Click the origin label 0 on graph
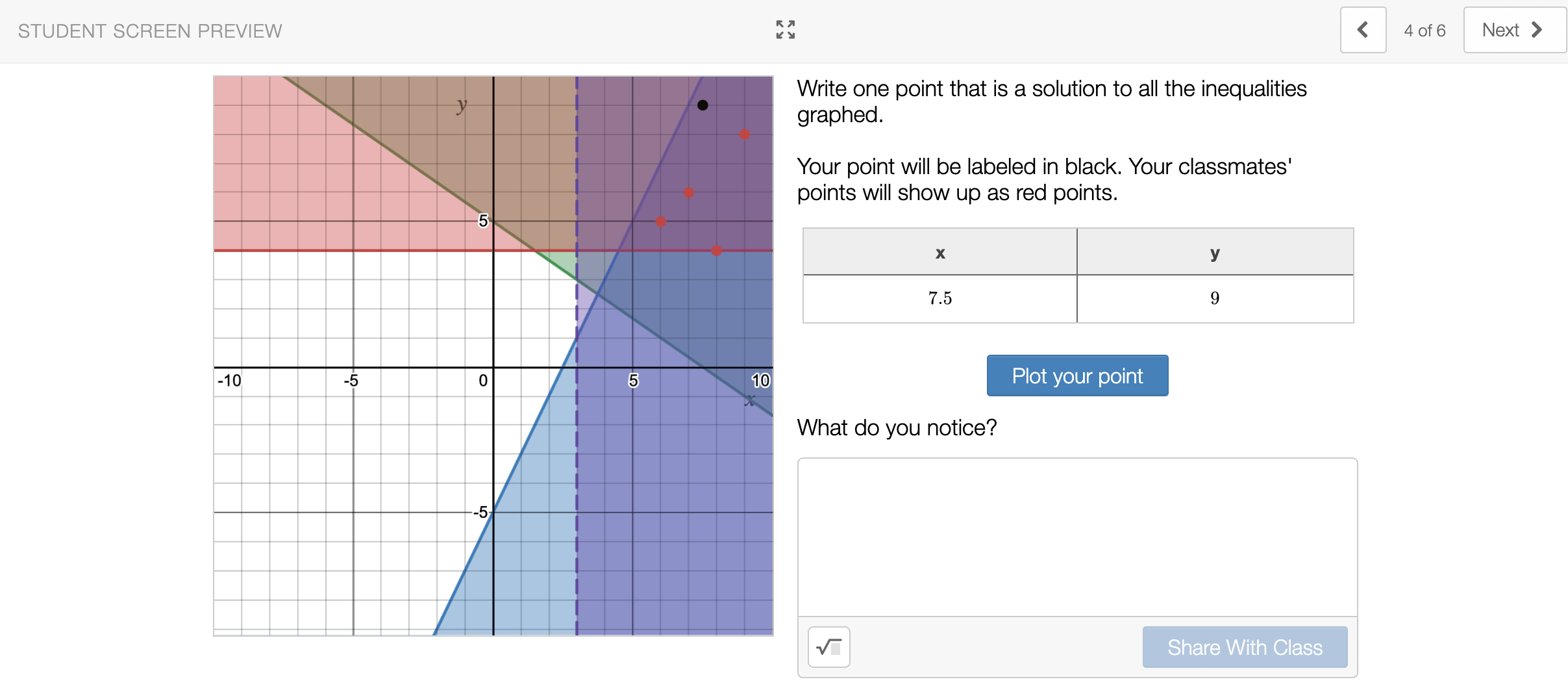This screenshot has height=688, width=1568. (x=483, y=381)
